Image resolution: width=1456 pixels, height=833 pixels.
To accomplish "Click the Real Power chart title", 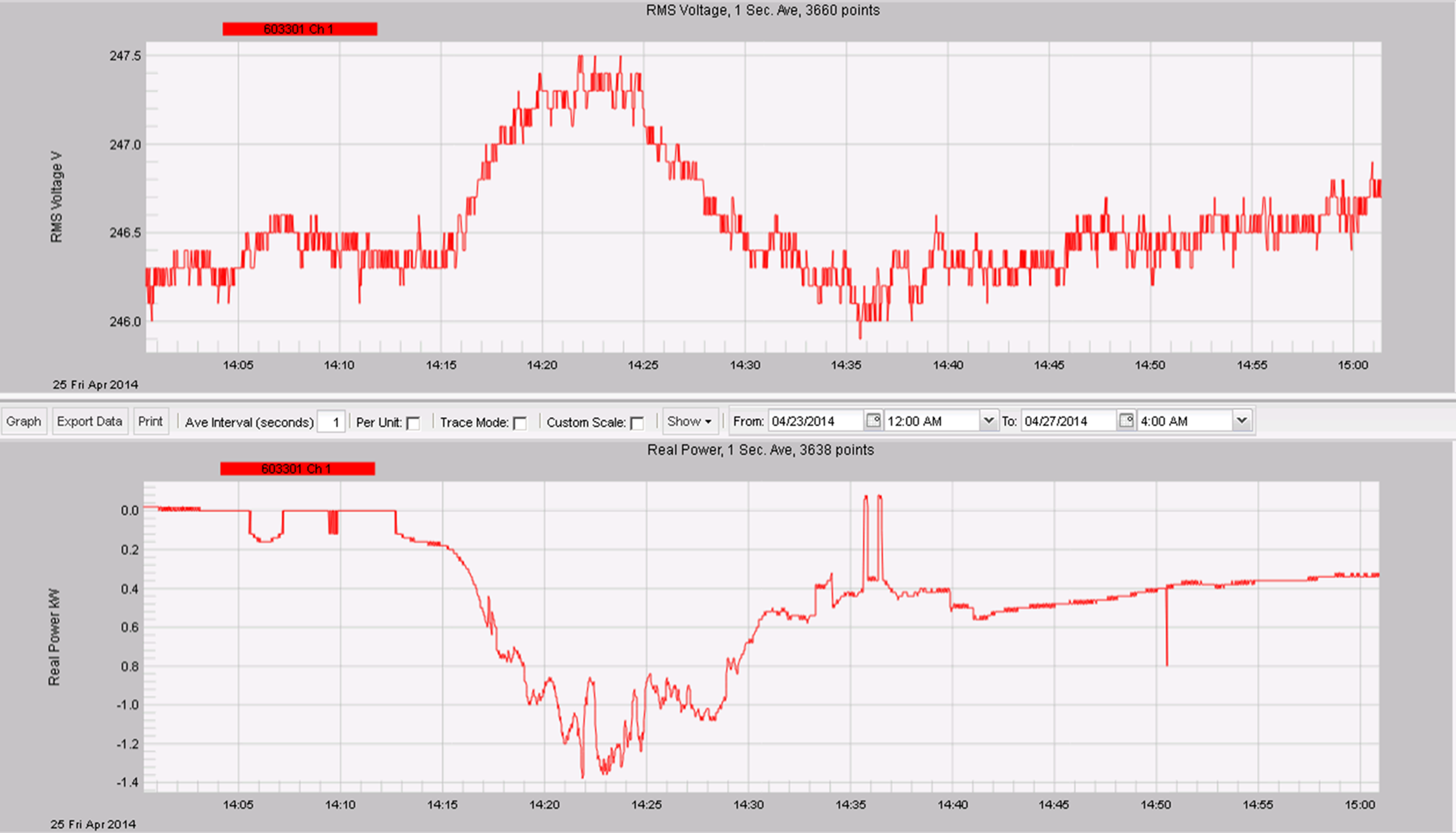I will pyautogui.click(x=761, y=450).
